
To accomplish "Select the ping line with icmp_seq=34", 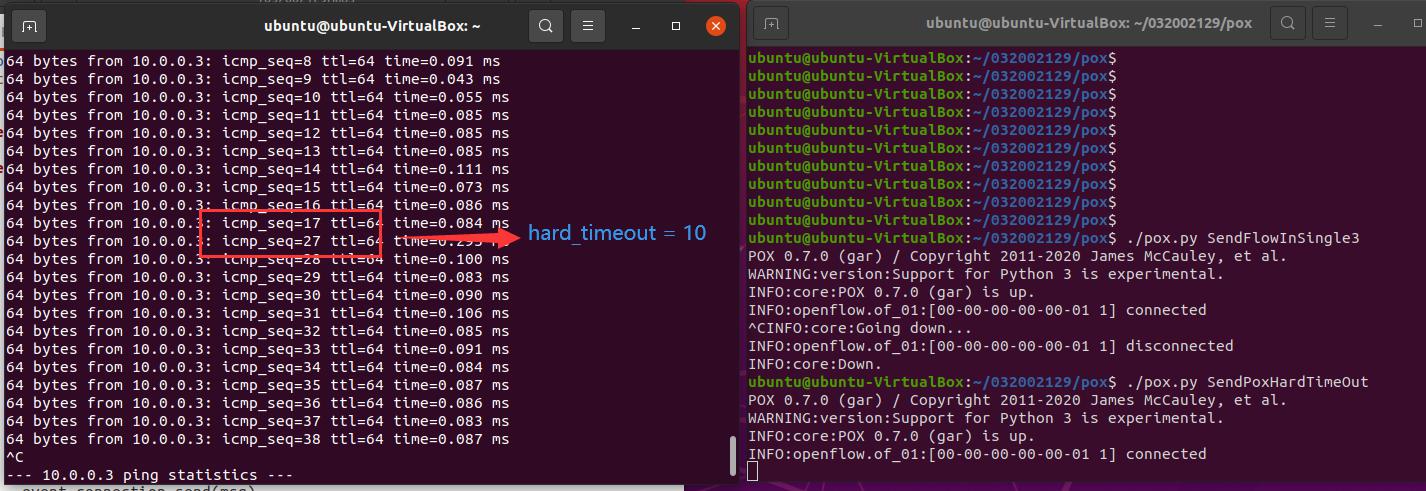I will pyautogui.click(x=257, y=367).
